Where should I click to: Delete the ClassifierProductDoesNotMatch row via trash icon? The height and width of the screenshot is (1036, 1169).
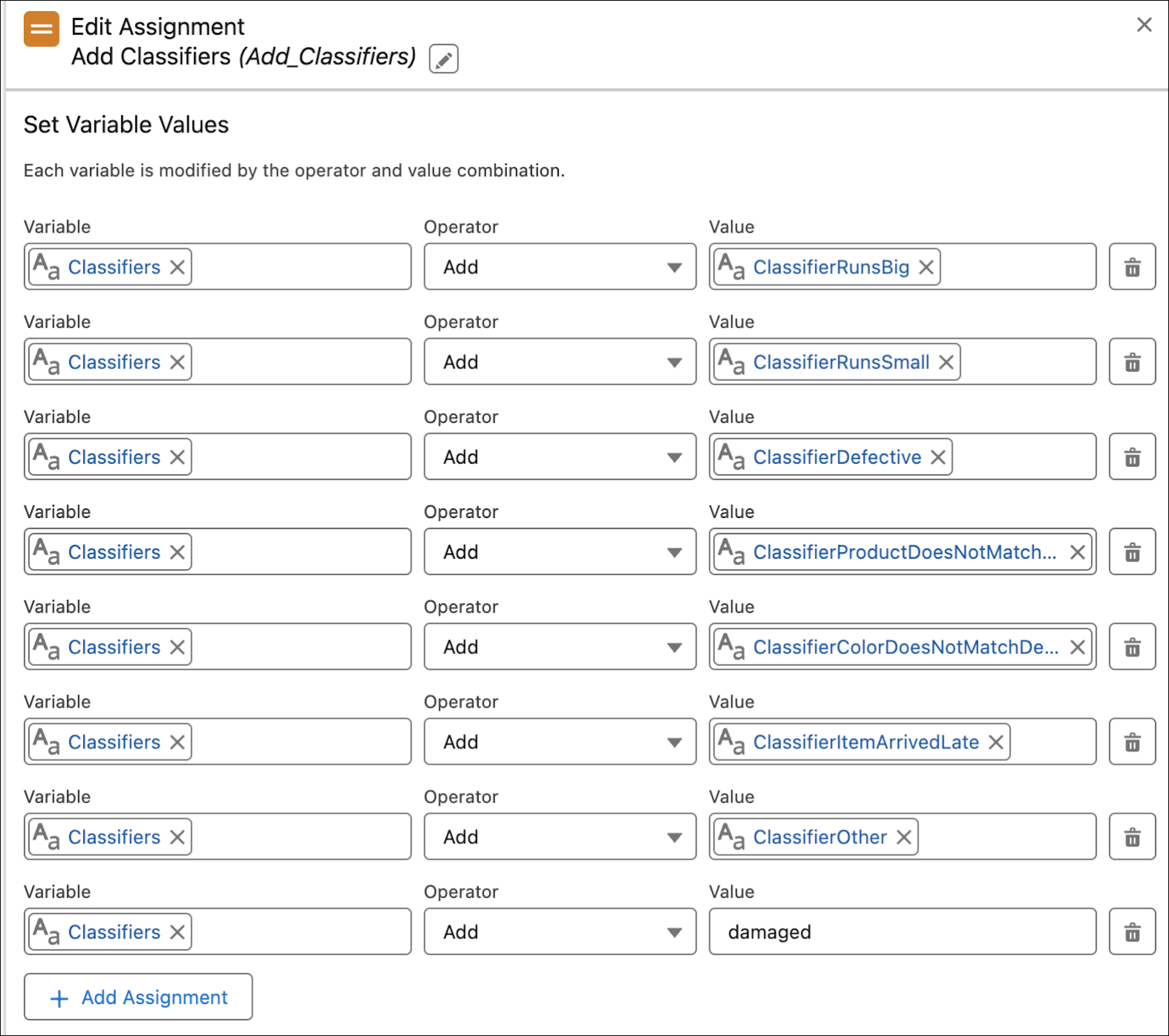(1132, 551)
